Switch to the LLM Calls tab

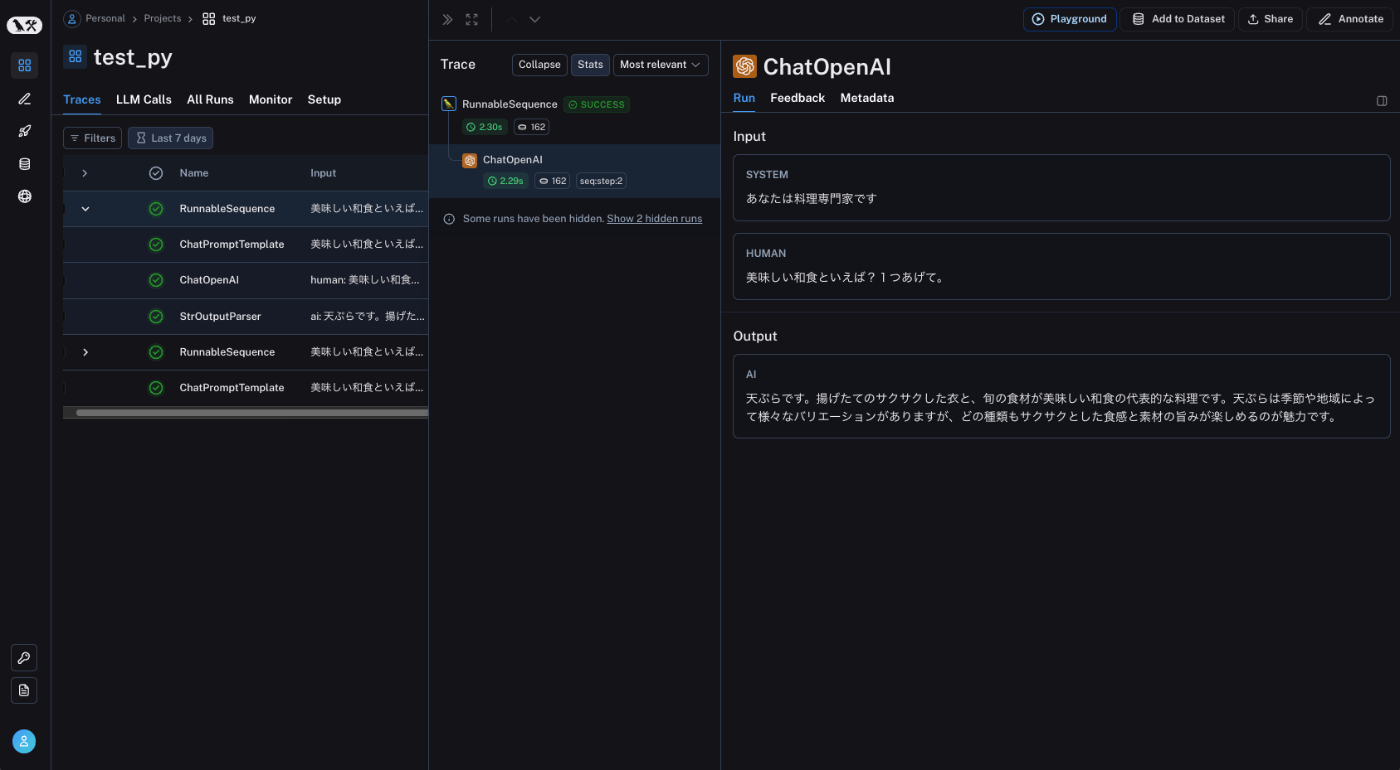click(x=144, y=100)
